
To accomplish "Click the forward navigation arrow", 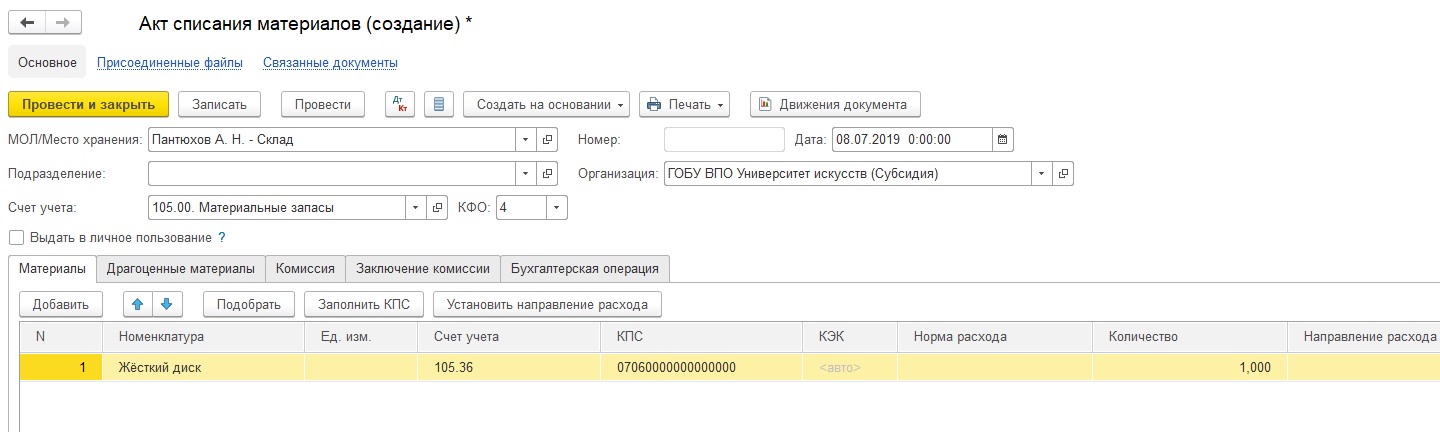I will 63,23.
